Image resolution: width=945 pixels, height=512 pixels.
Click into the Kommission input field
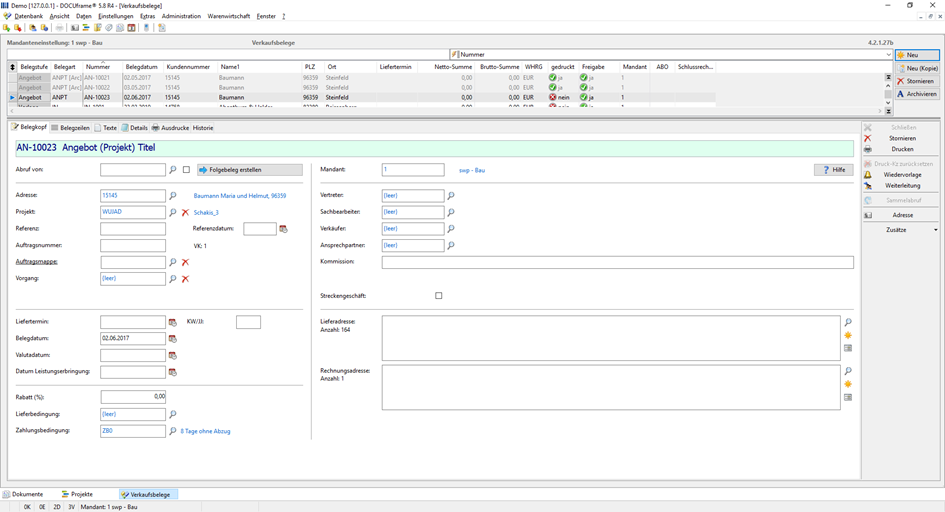tap(618, 262)
